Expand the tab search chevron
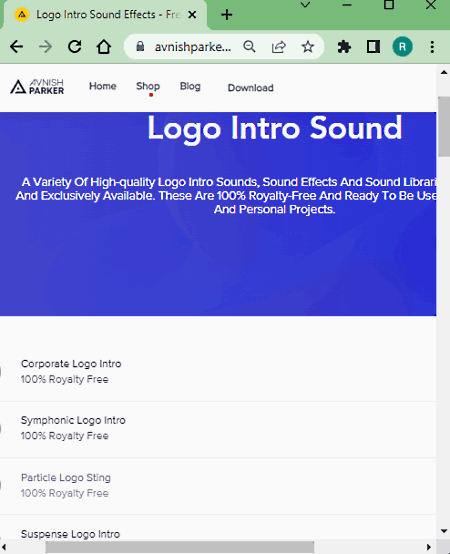 (305, 5)
